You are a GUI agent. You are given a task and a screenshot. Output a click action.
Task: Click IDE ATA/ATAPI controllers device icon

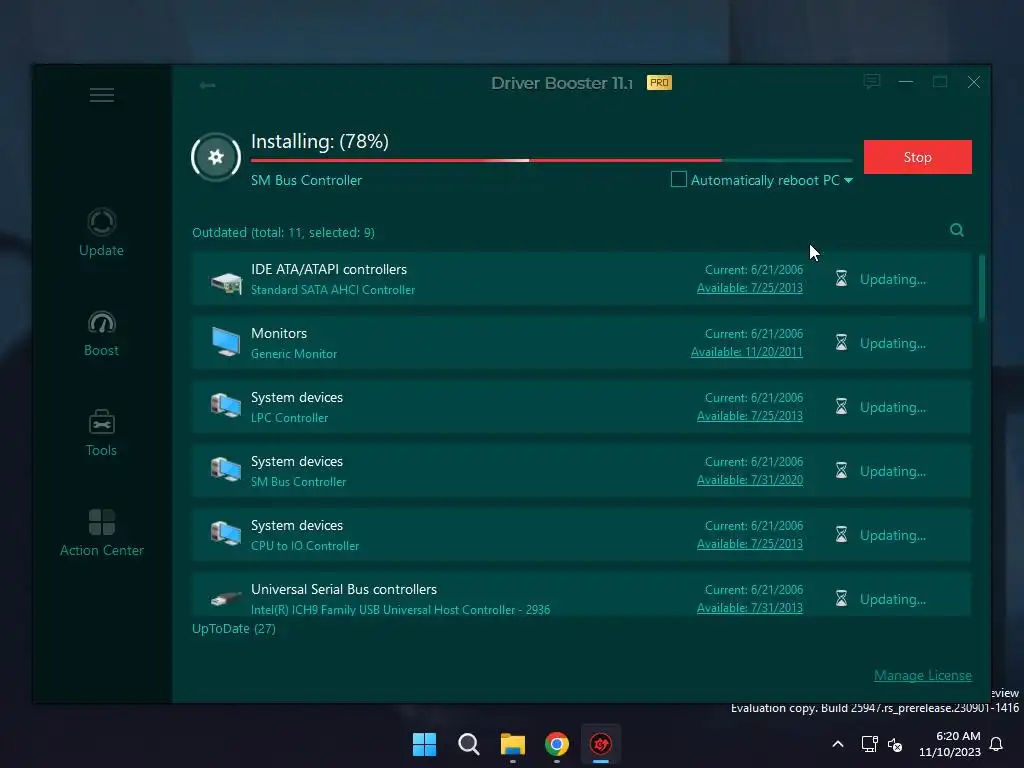click(226, 282)
